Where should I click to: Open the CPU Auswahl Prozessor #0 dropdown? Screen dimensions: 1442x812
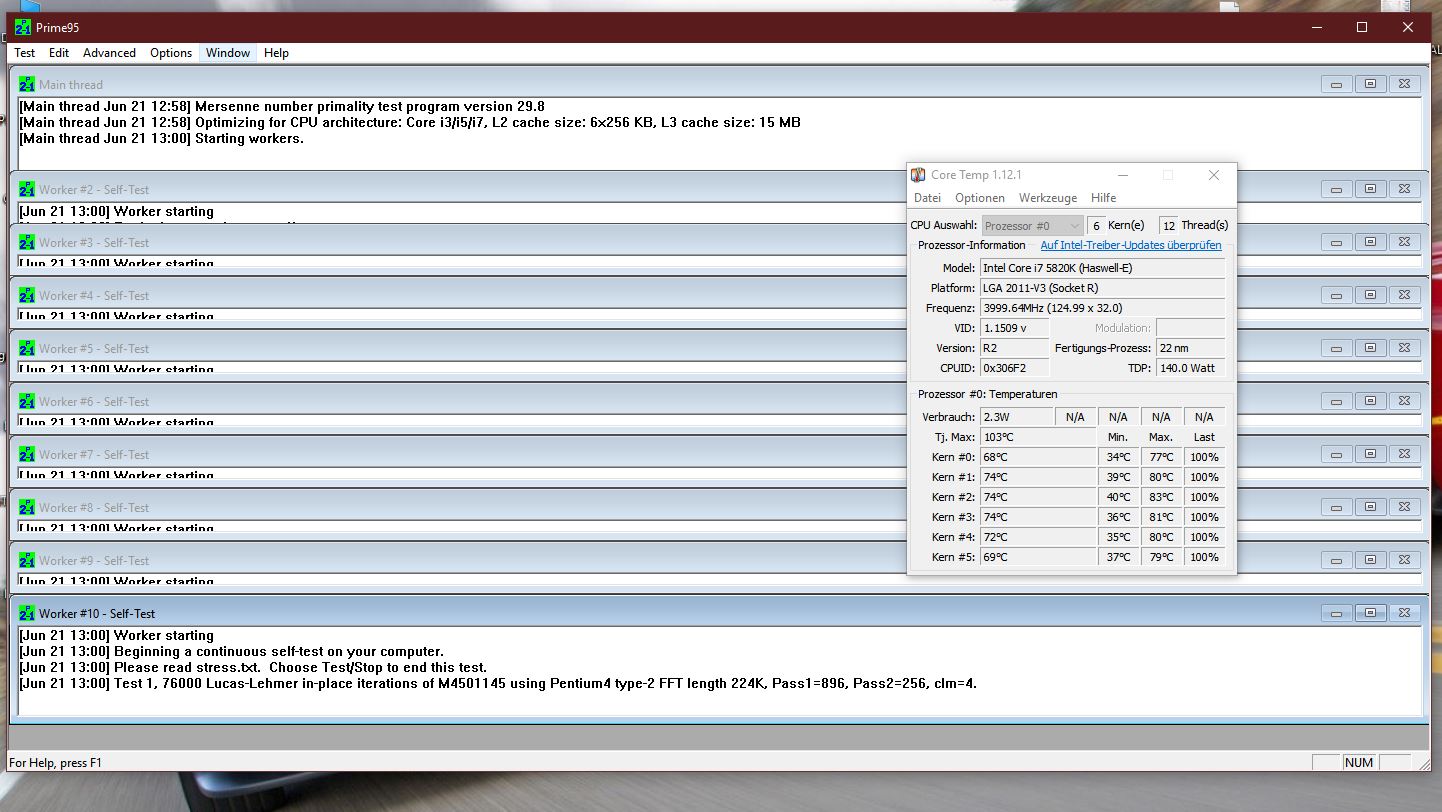[1032, 226]
